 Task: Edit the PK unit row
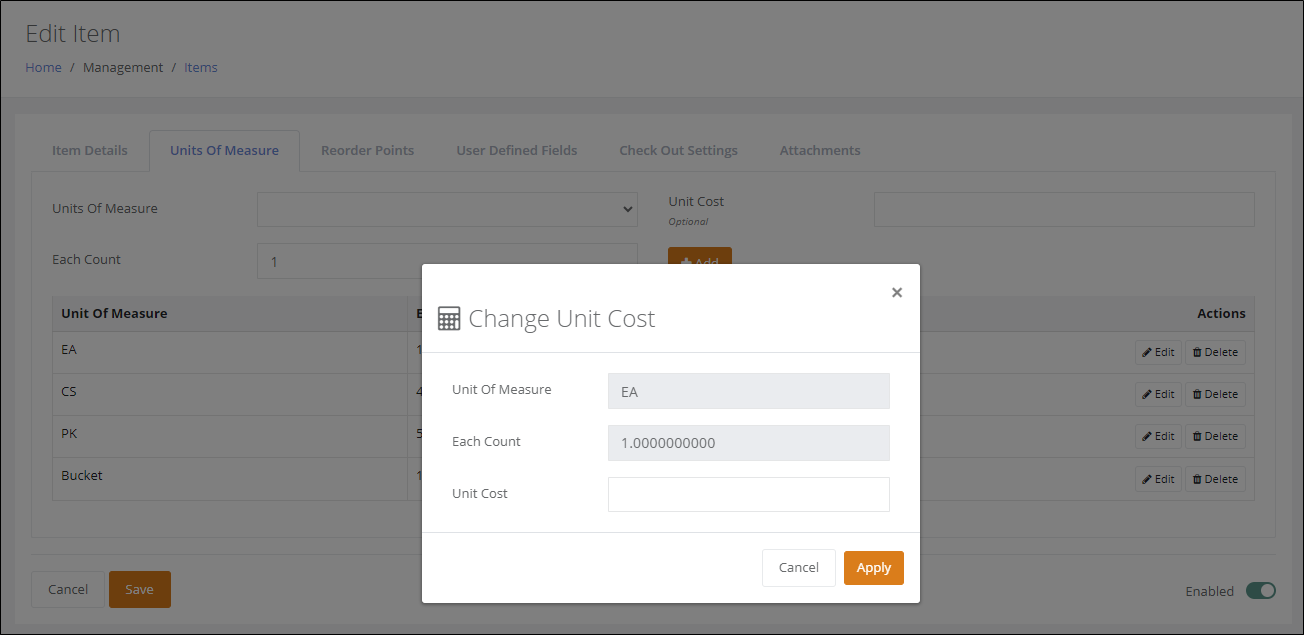click(x=1158, y=436)
